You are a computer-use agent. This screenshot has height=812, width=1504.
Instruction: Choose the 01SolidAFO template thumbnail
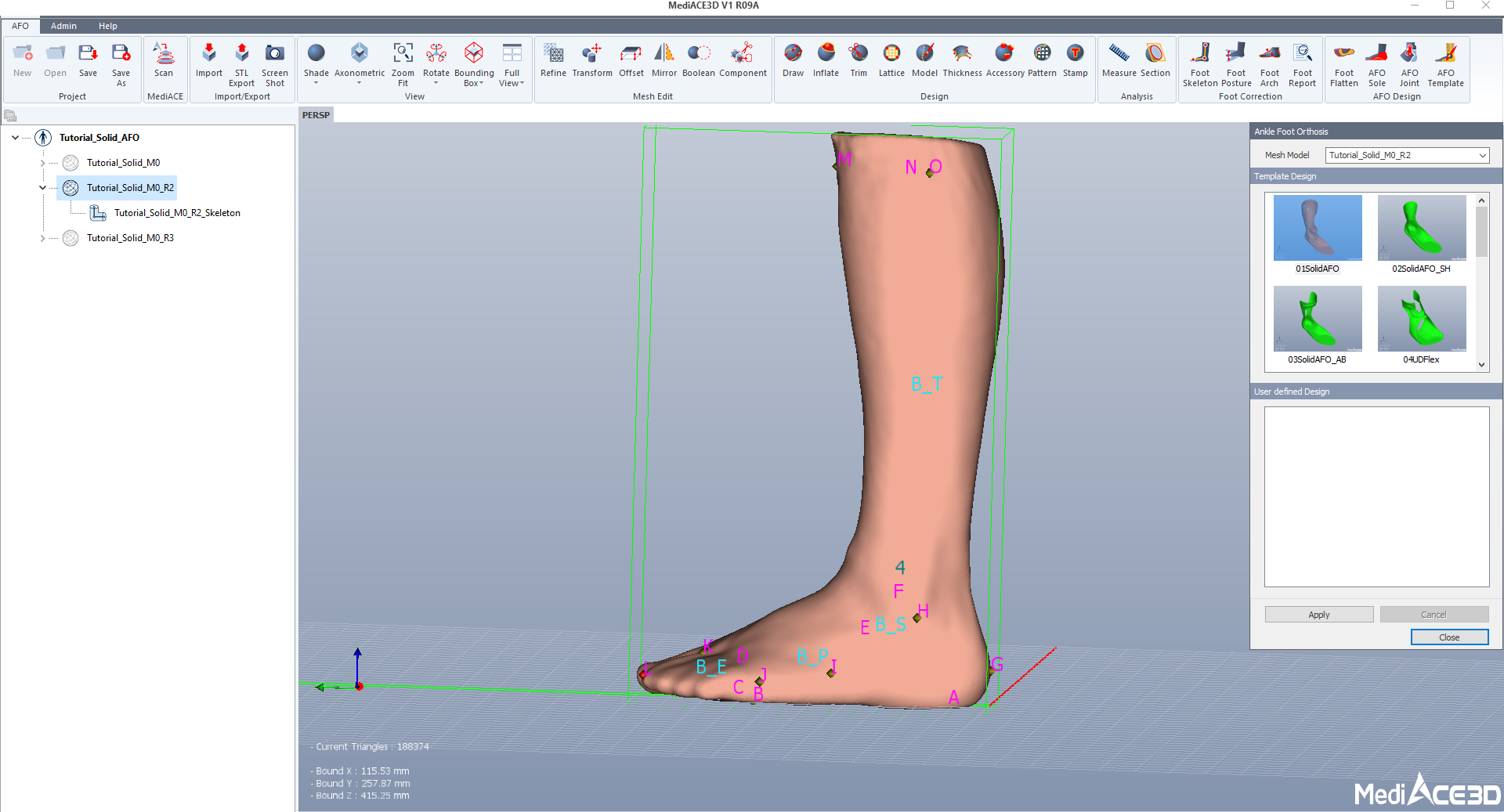point(1318,228)
